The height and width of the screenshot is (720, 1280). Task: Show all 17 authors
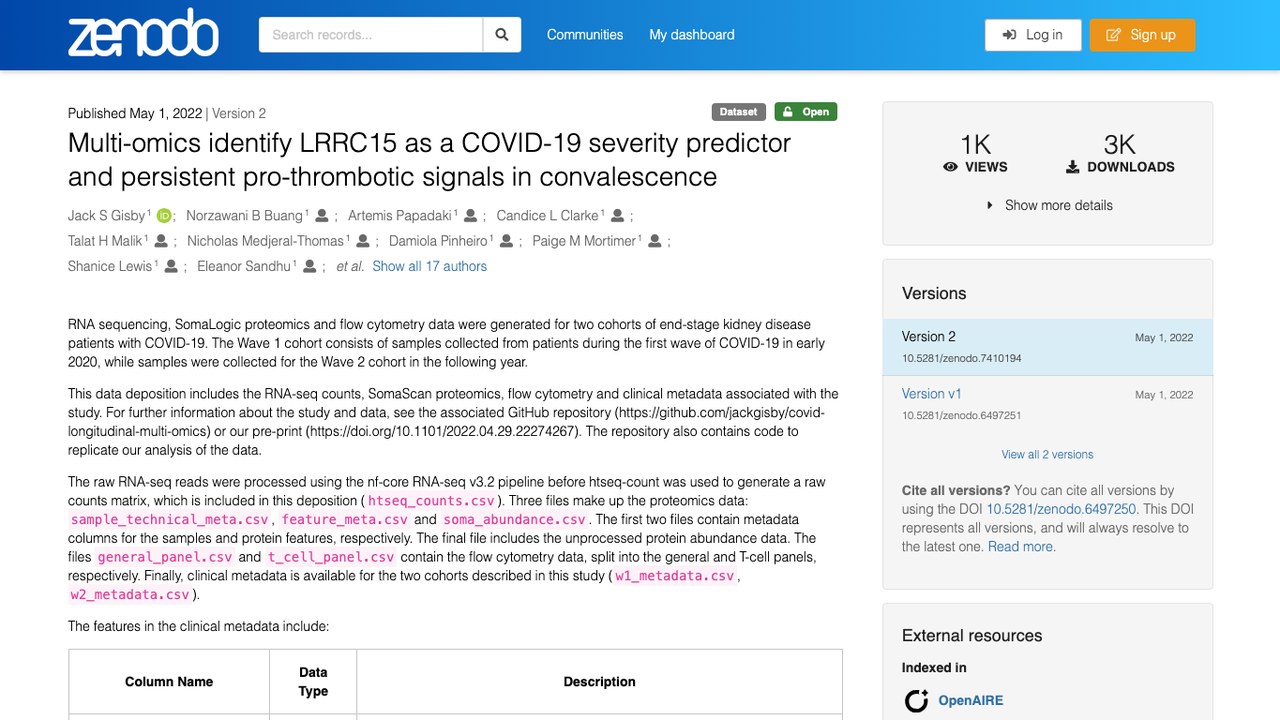(x=430, y=267)
